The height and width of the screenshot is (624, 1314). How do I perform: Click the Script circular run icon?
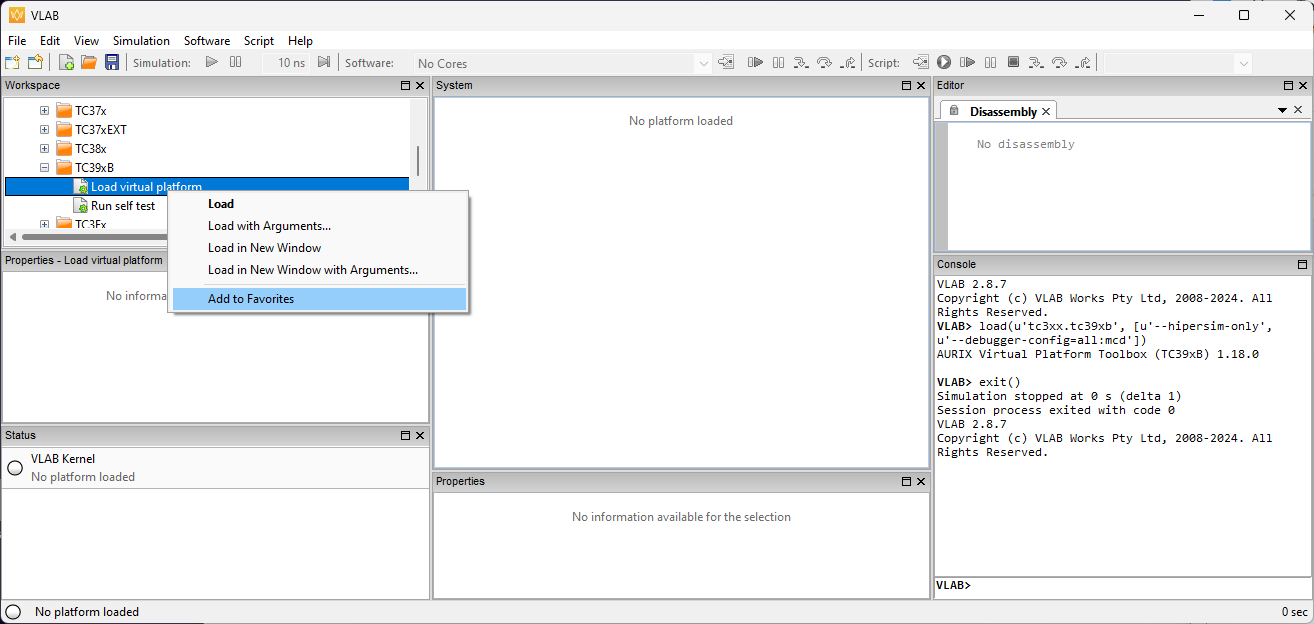943,62
